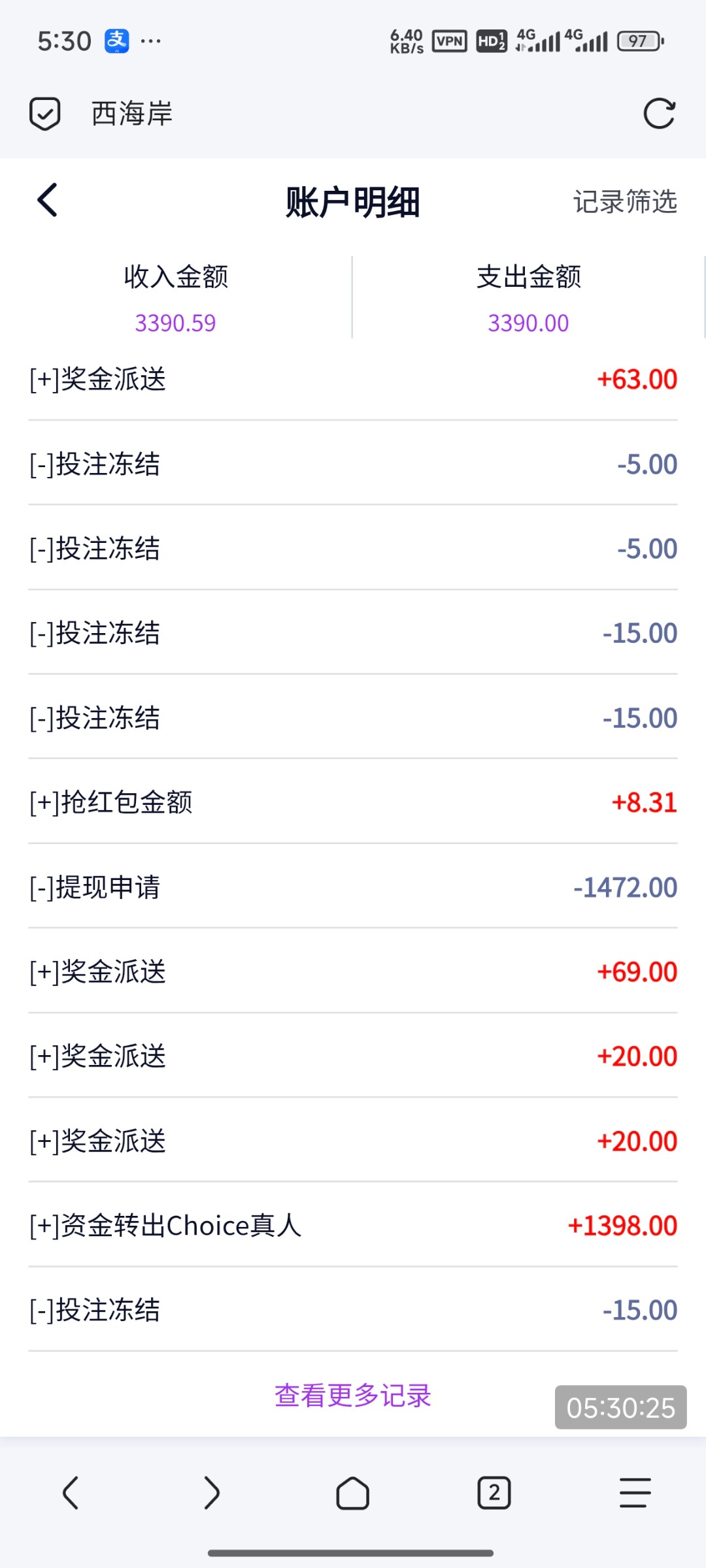Open the browser hamburger menu

(x=635, y=1493)
